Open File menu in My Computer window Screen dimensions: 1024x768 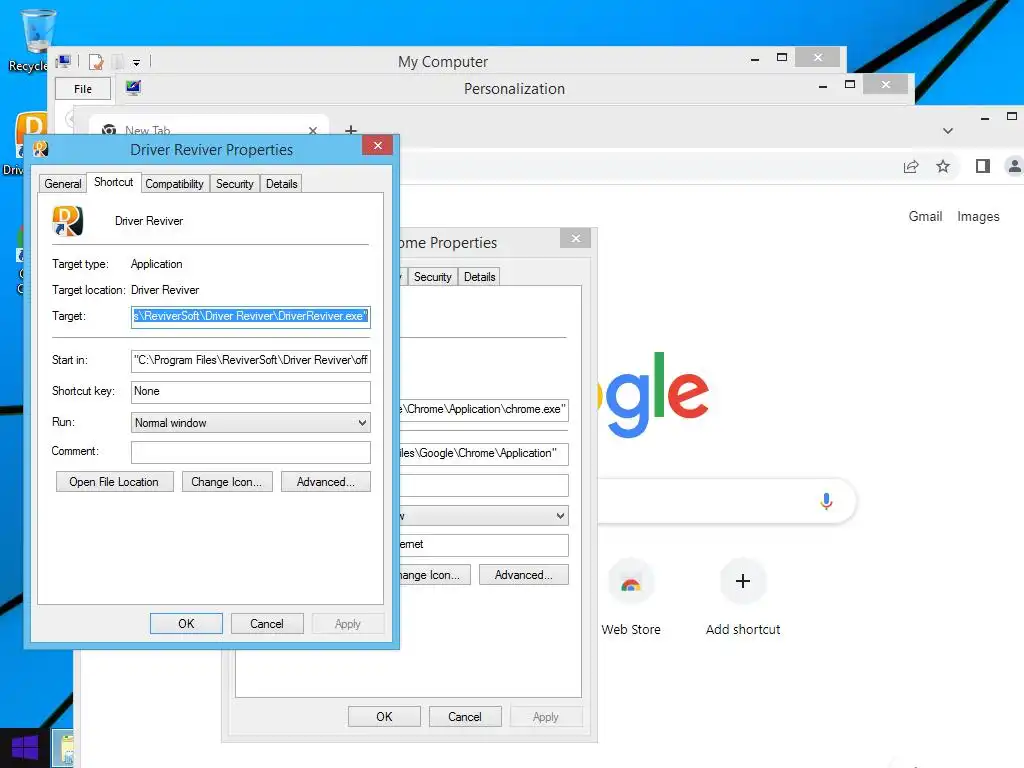(82, 89)
